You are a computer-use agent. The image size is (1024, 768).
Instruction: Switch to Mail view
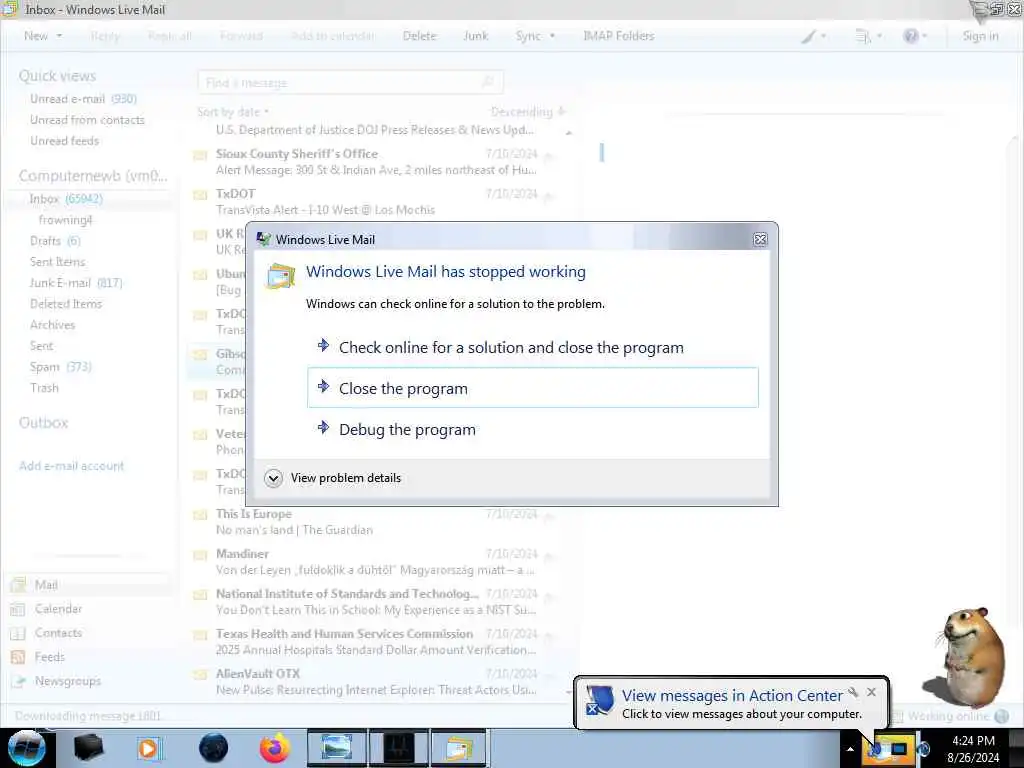click(46, 585)
